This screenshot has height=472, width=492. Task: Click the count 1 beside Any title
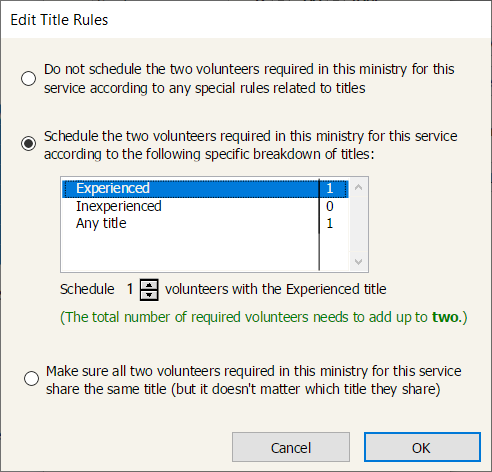(330, 224)
